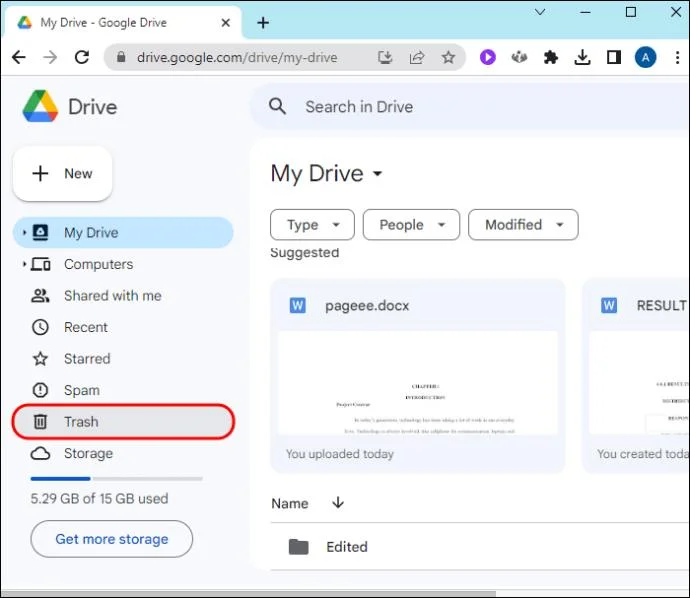
Task: Click the Storage cloud icon
Action: pos(40,453)
